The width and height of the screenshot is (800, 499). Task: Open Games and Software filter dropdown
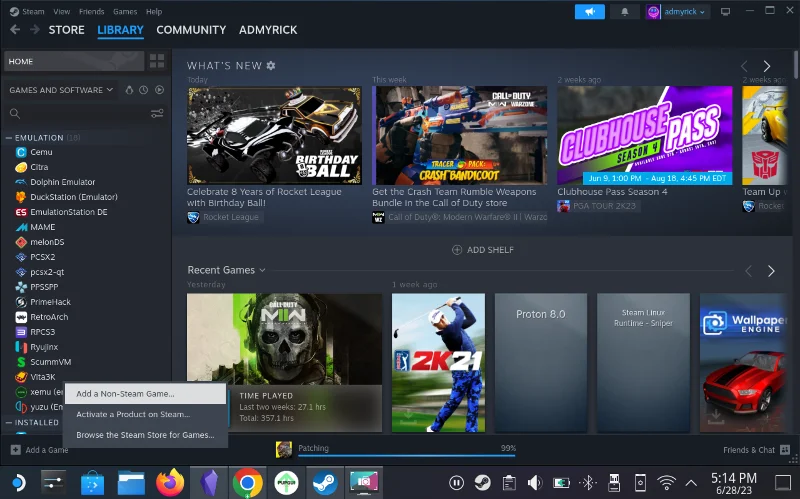tap(61, 90)
